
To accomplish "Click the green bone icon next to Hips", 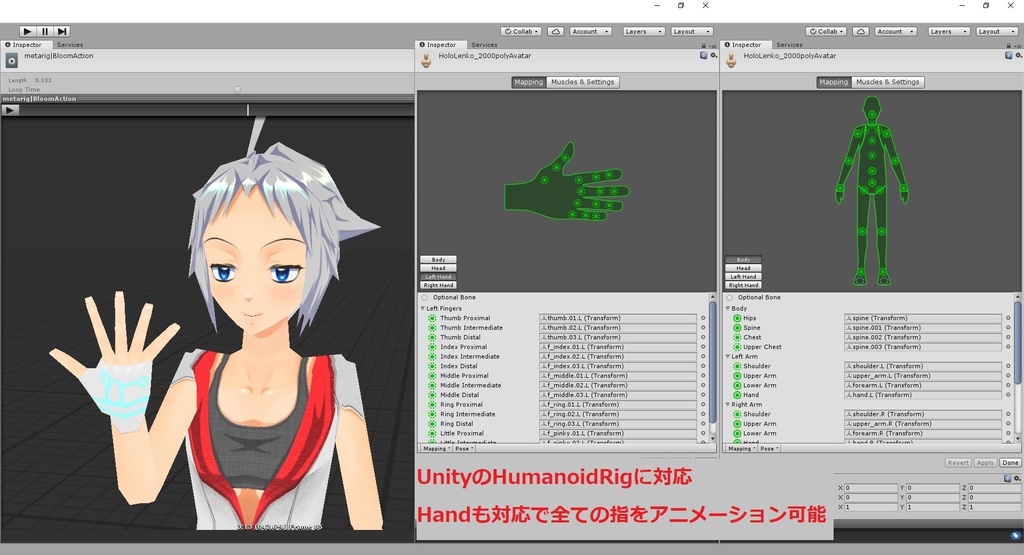I will point(737,319).
